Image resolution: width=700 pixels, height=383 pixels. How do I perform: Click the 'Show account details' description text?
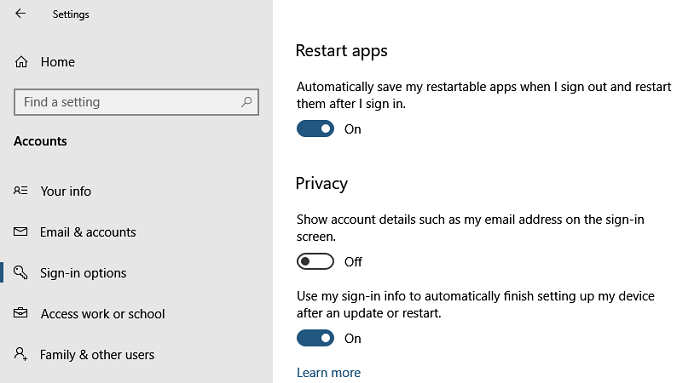pyautogui.click(x=471, y=228)
